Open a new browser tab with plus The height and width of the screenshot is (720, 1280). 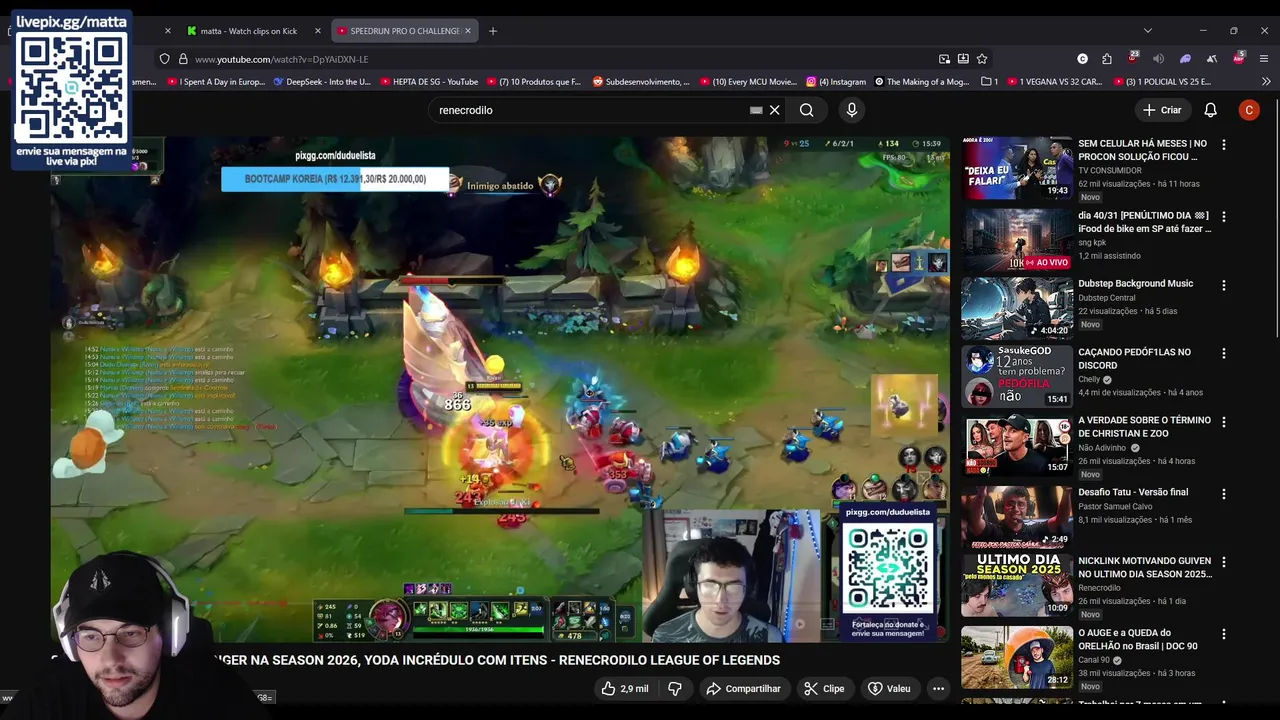(x=492, y=31)
